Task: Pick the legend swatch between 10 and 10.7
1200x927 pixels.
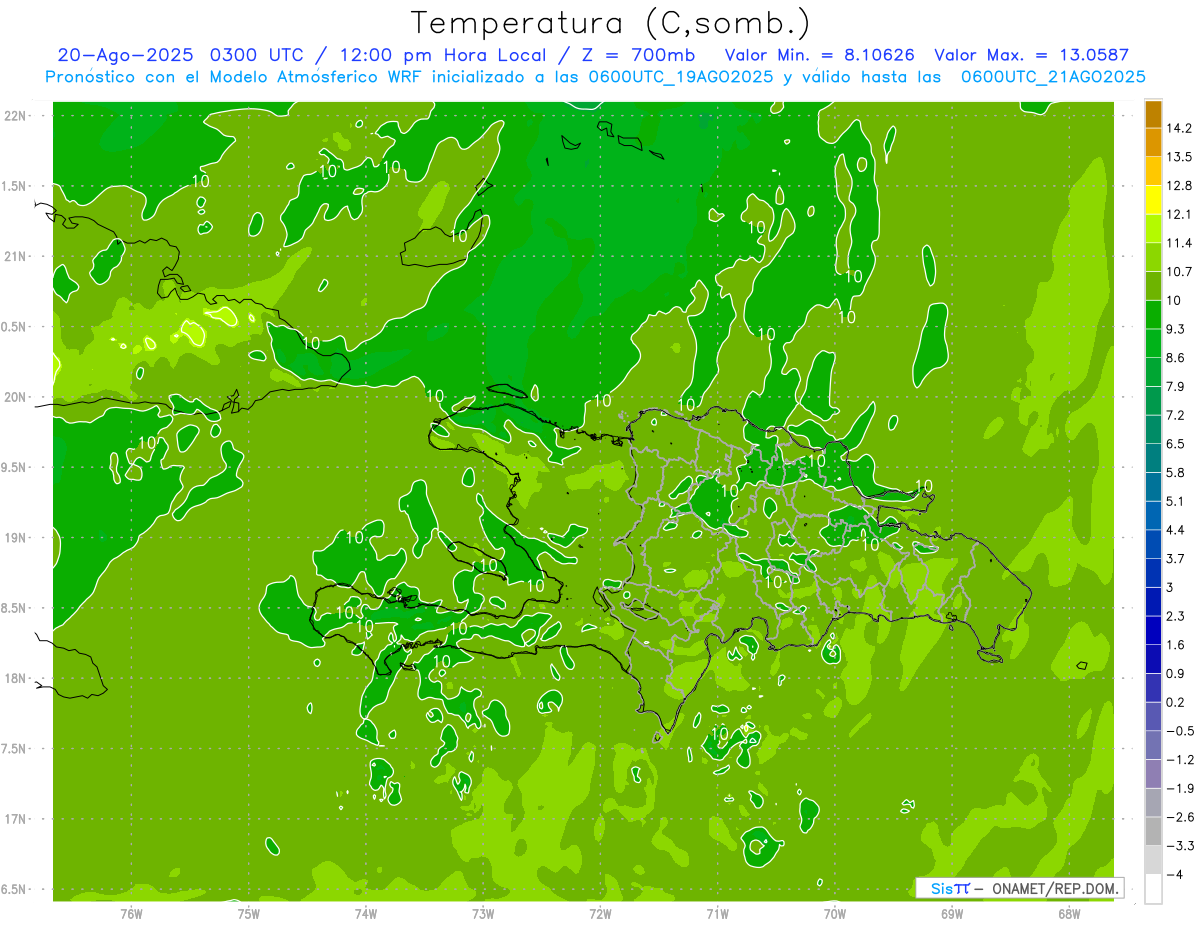Action: pyautogui.click(x=1153, y=286)
